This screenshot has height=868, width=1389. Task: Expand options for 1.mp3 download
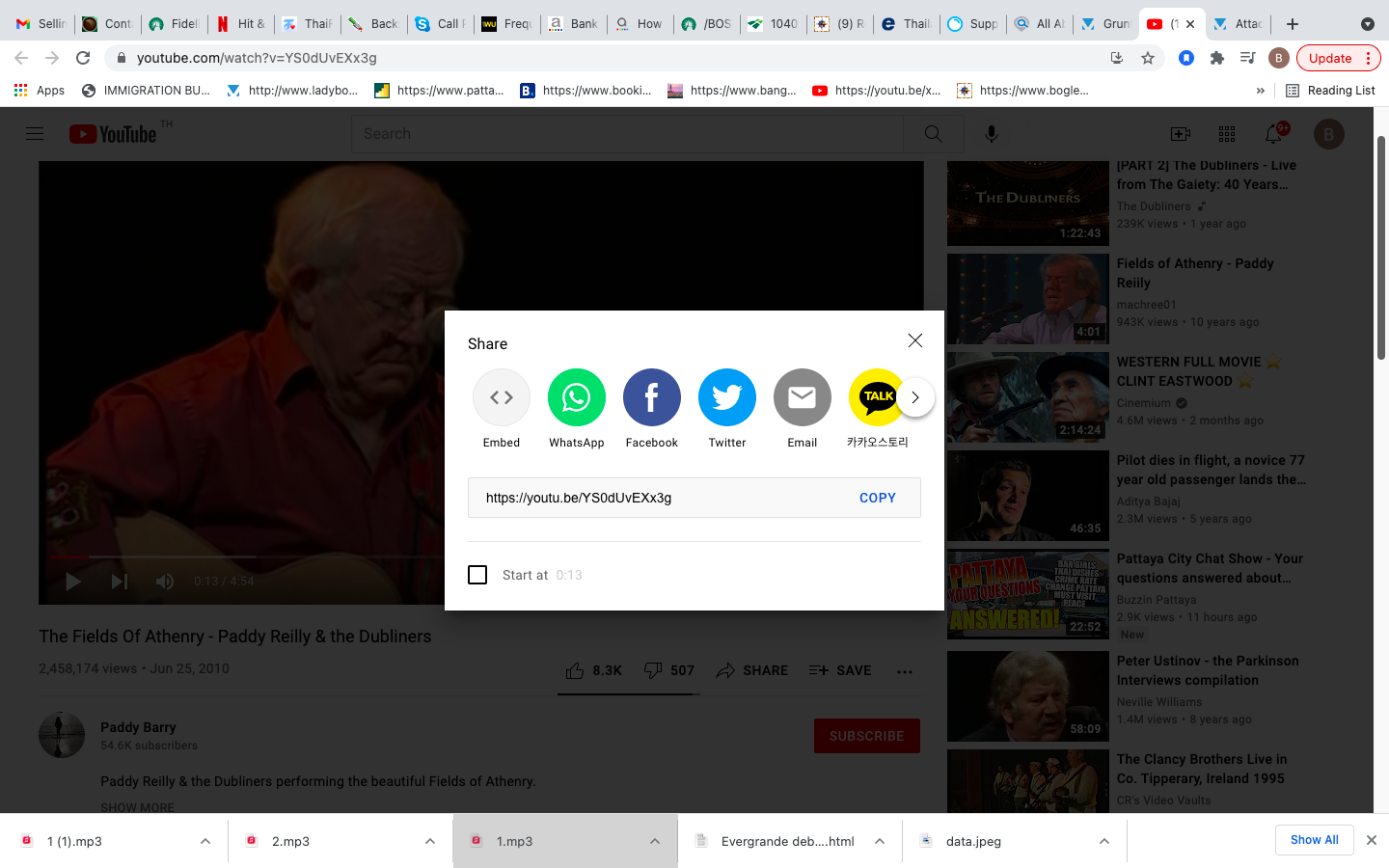pos(655,841)
